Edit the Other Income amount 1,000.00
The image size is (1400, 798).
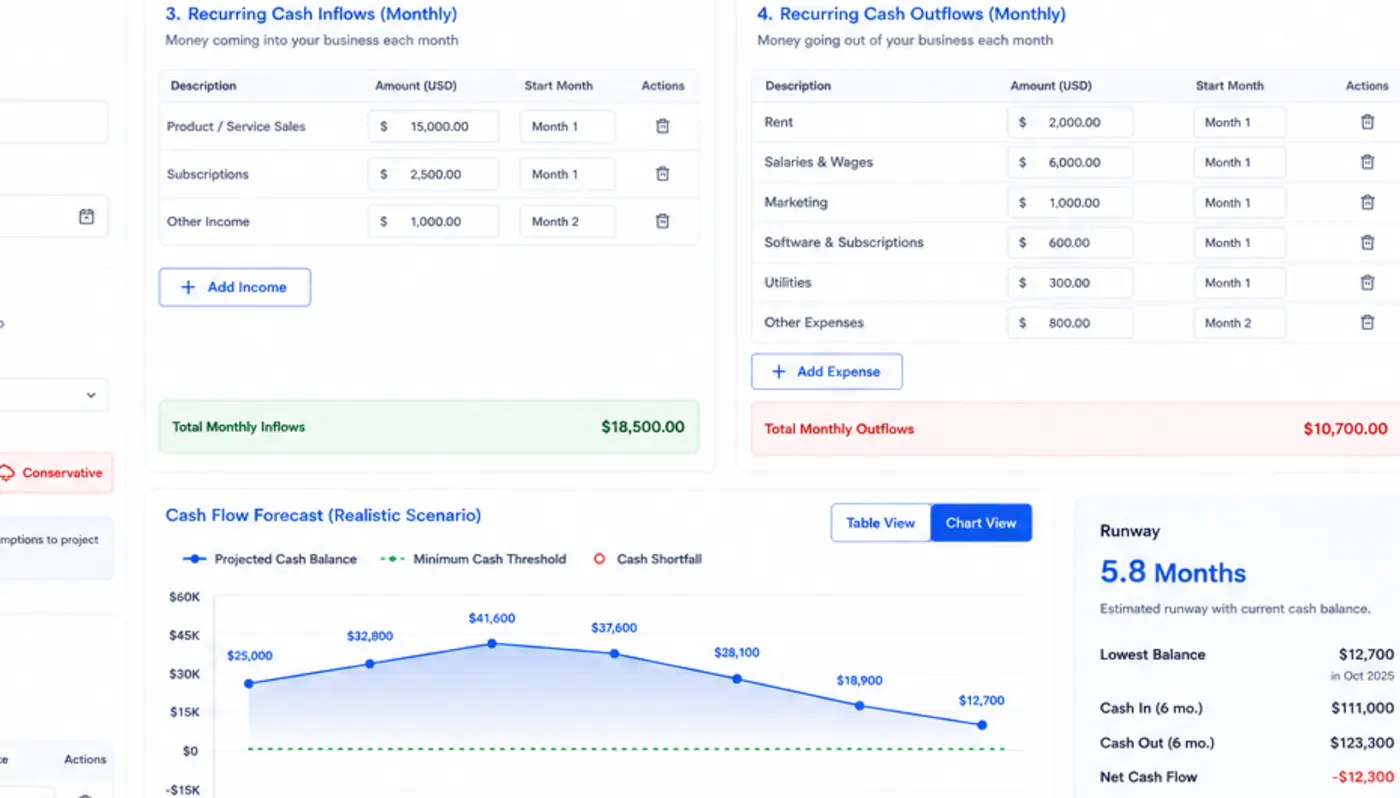(x=433, y=222)
